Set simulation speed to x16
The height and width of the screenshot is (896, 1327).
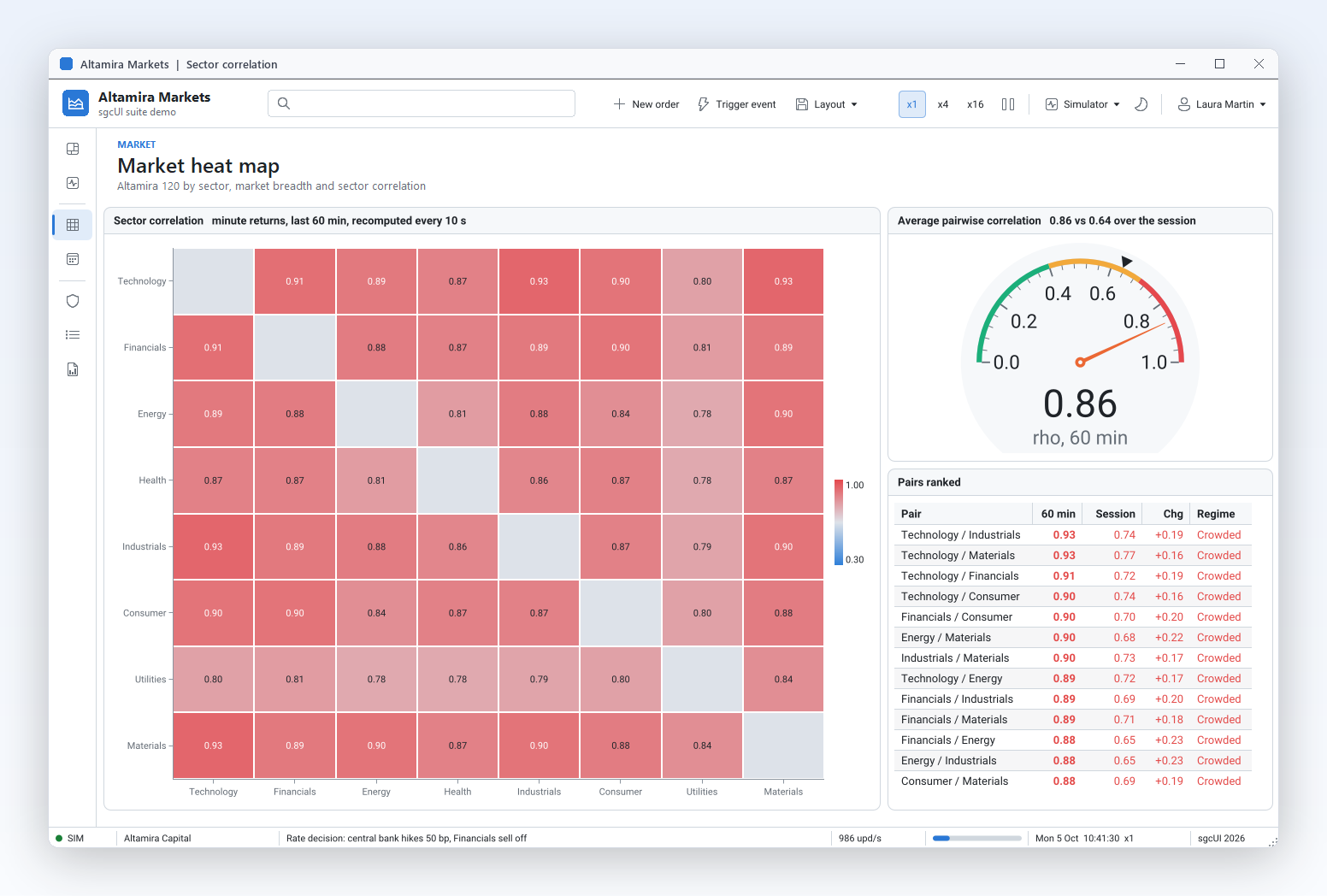[x=976, y=104]
